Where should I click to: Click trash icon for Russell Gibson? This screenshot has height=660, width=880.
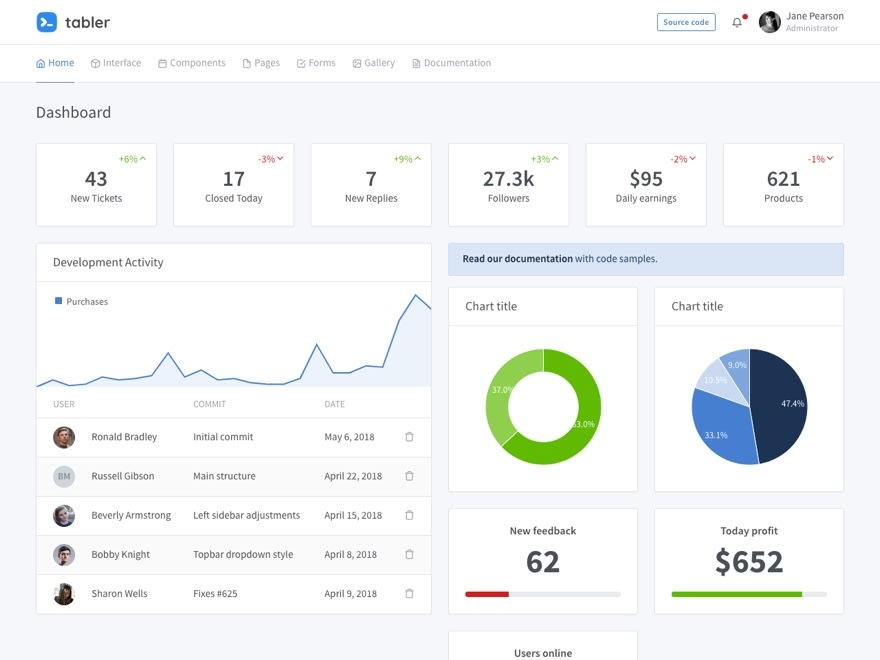tap(409, 476)
